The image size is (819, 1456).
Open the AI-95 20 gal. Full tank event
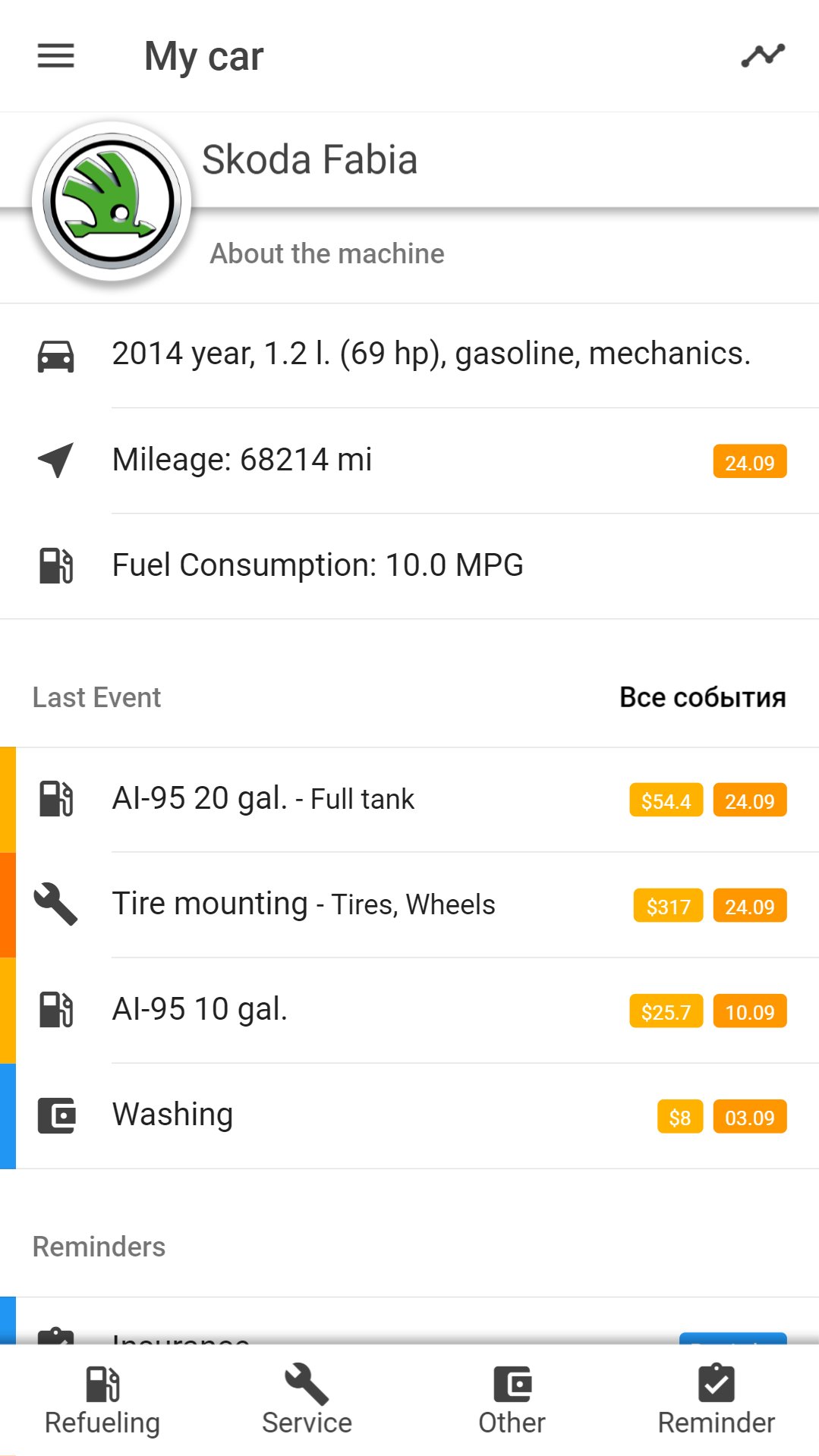point(263,799)
